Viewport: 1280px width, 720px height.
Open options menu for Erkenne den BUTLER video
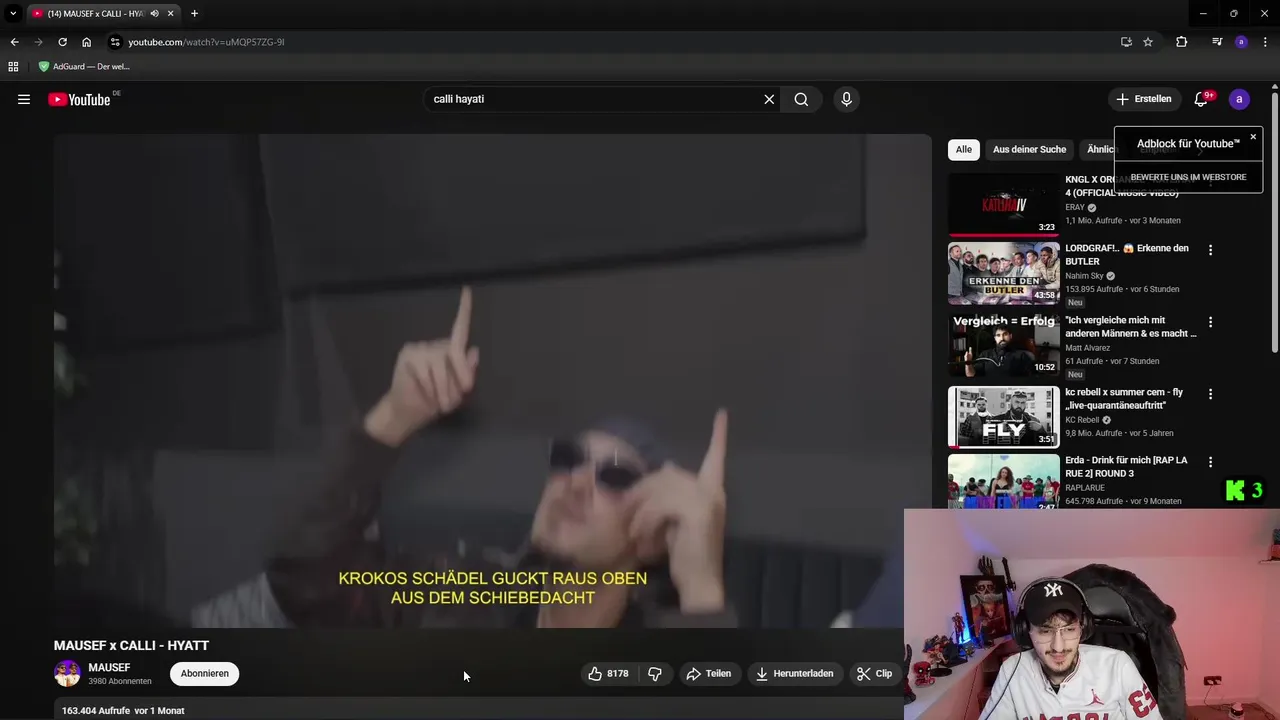pos(1210,250)
